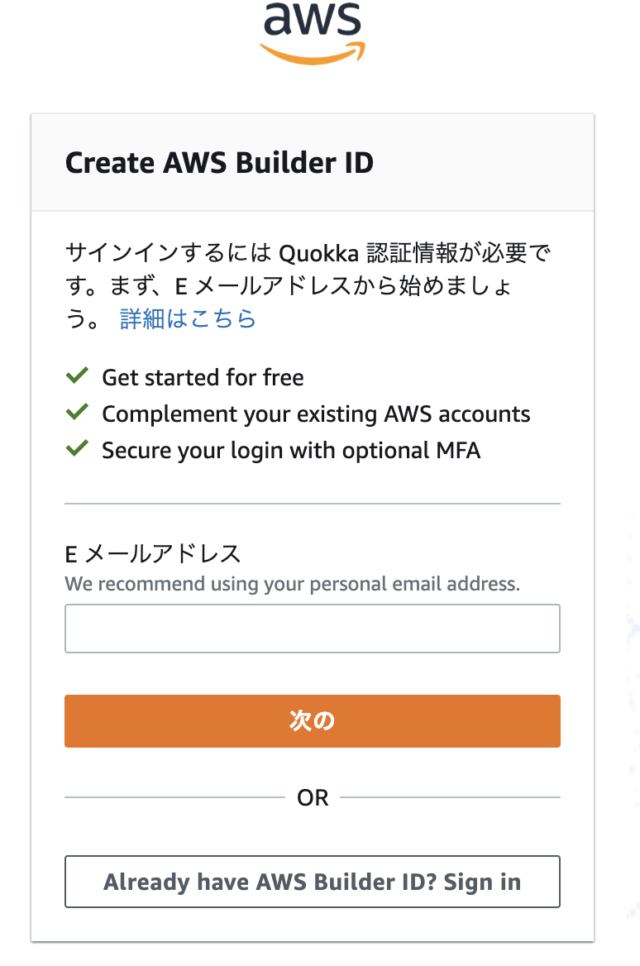
Task: Click inside the E メールアドレス input field
Action: click(x=312, y=628)
